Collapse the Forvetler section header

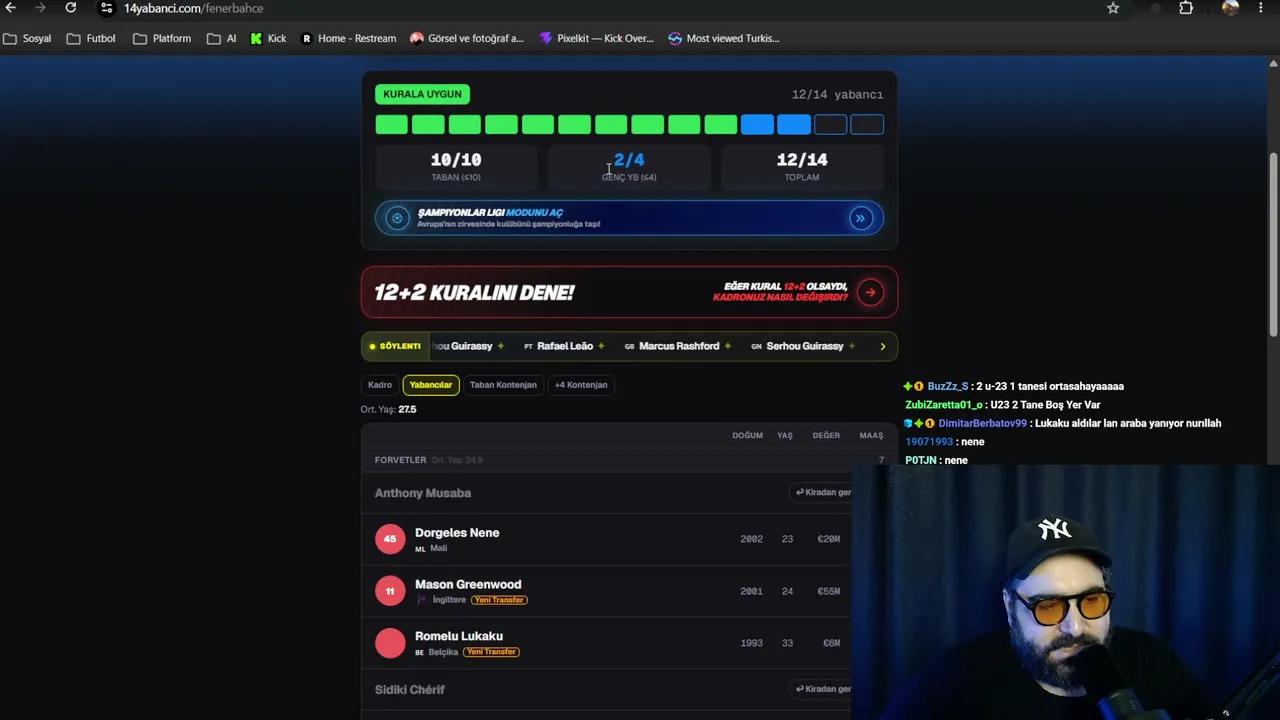(629, 460)
